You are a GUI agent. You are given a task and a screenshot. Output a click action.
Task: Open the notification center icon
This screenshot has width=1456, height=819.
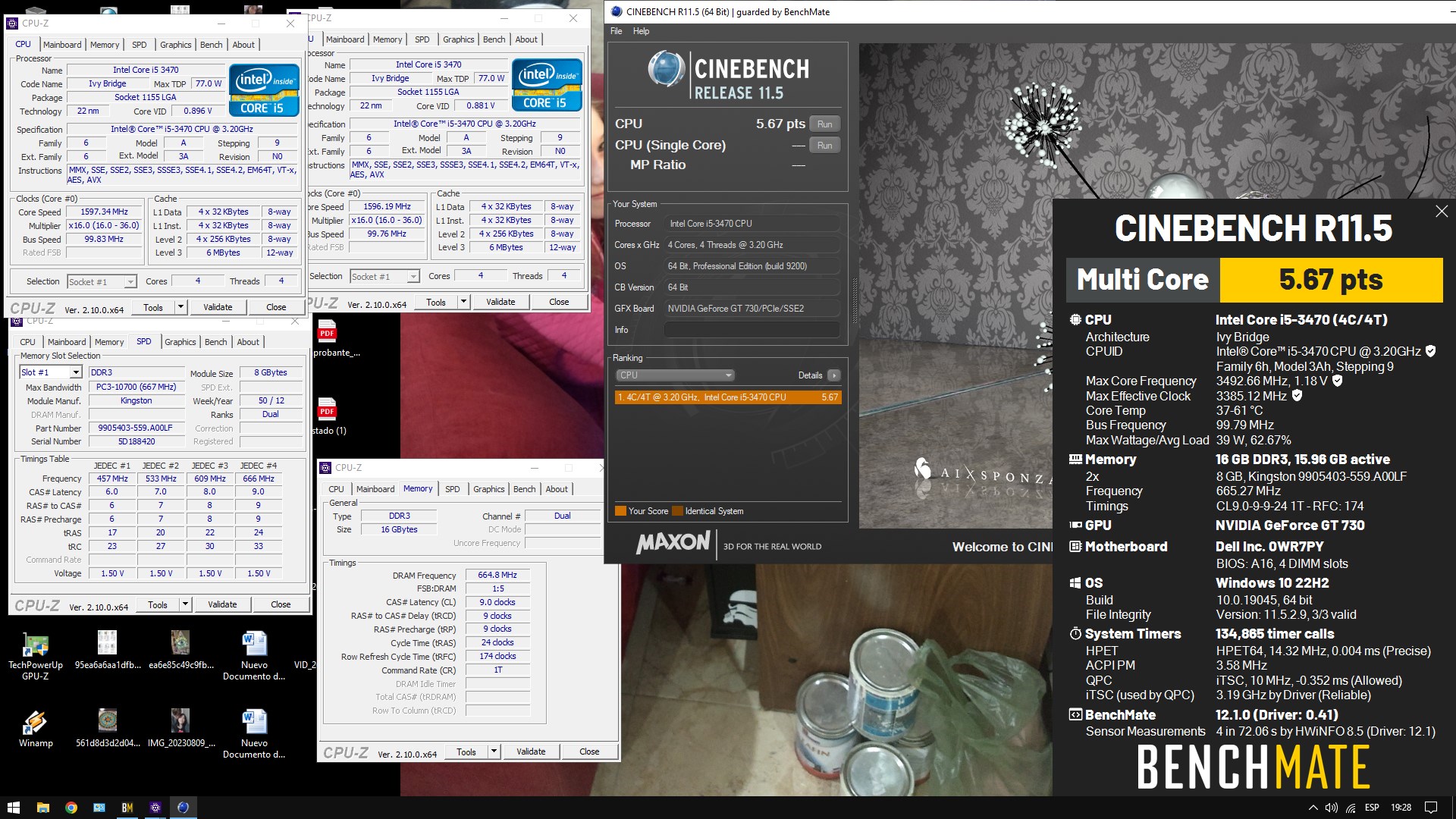coord(1430,808)
